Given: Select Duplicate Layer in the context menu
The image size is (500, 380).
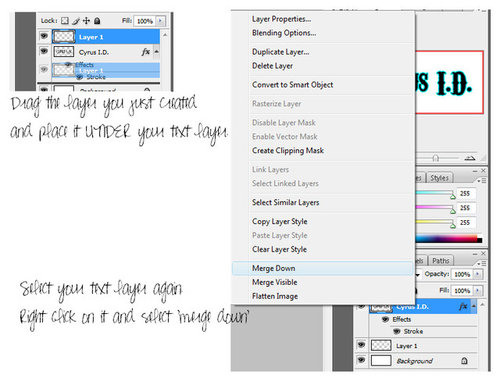Looking at the screenshot, I should click(281, 52).
